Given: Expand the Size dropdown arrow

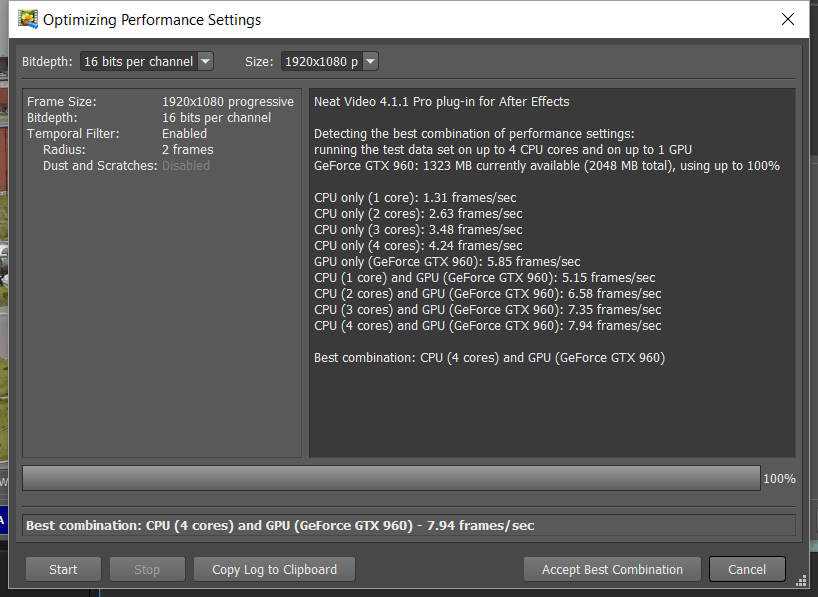Looking at the screenshot, I should click(370, 62).
